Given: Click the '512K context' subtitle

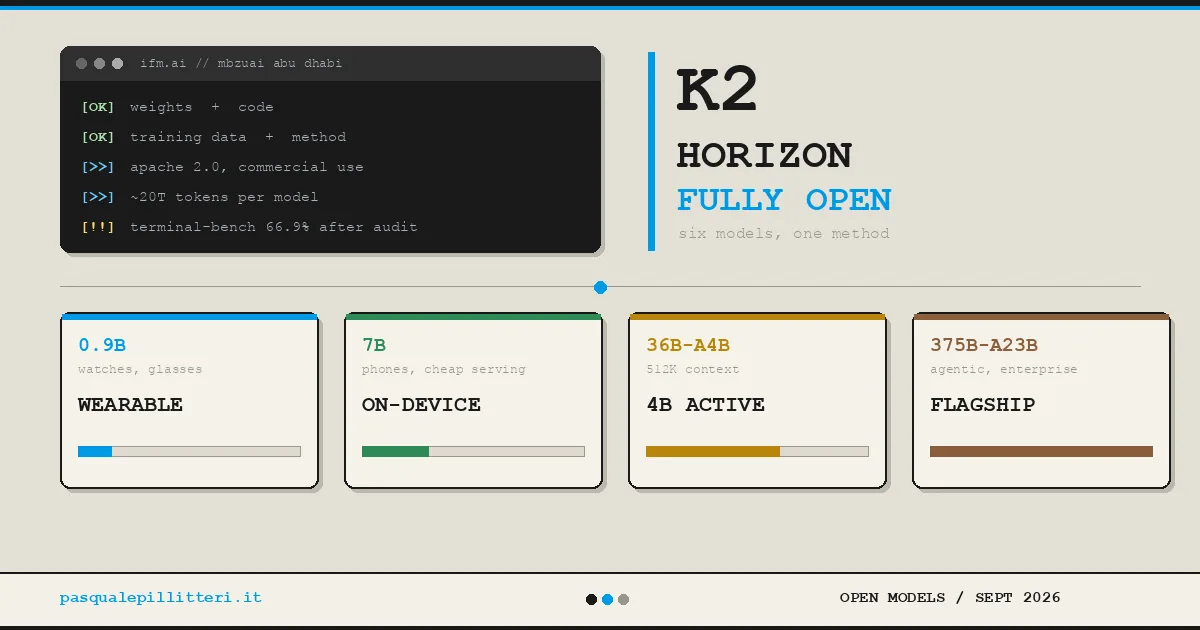Looking at the screenshot, I should pyautogui.click(x=693, y=370).
